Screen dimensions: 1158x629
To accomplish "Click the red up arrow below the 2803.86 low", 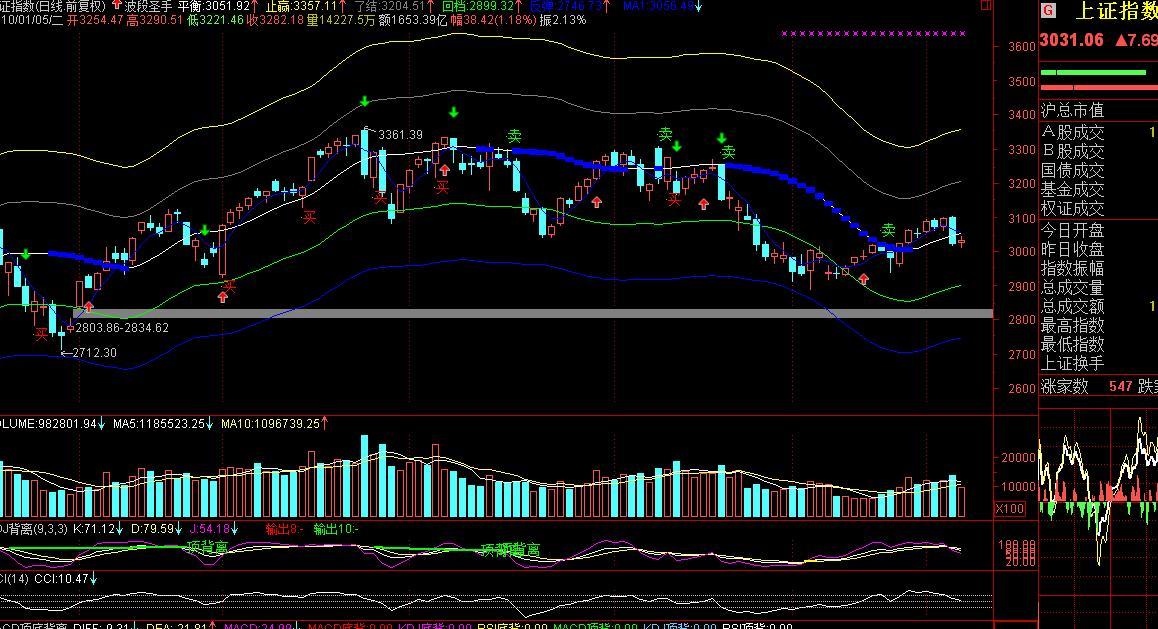I will point(89,307).
